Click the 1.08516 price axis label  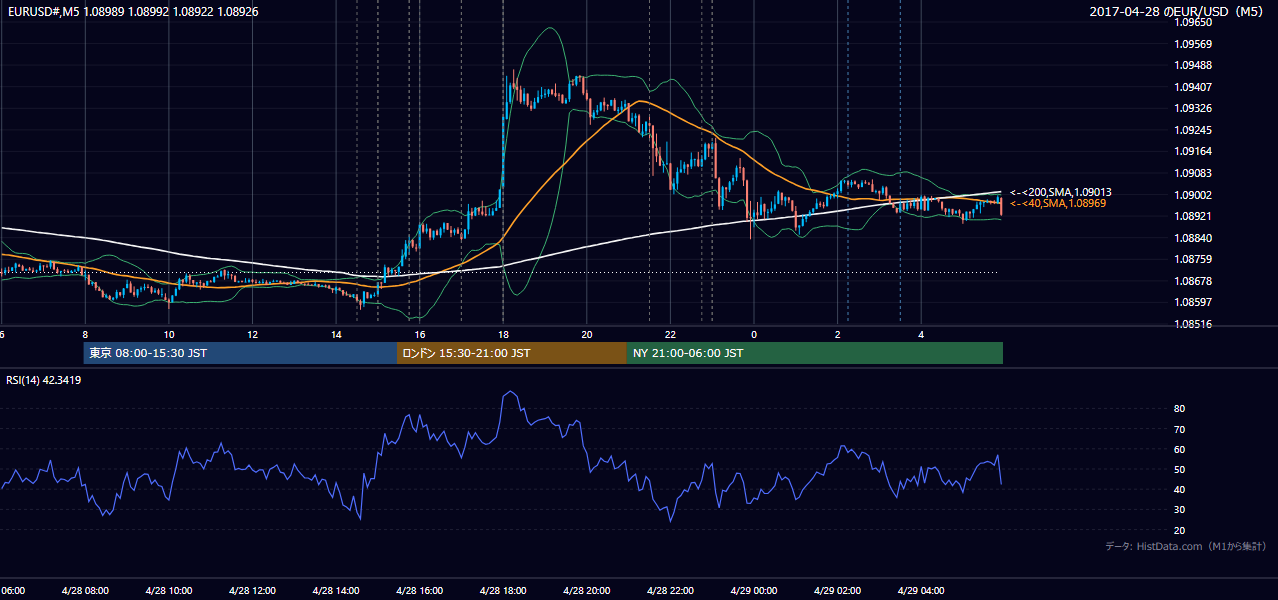click(x=1194, y=324)
